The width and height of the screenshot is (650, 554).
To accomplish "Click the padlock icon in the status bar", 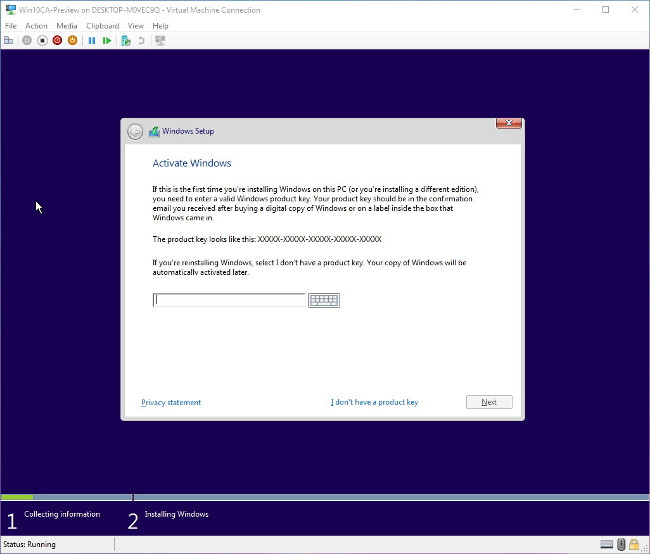I will tap(633, 544).
